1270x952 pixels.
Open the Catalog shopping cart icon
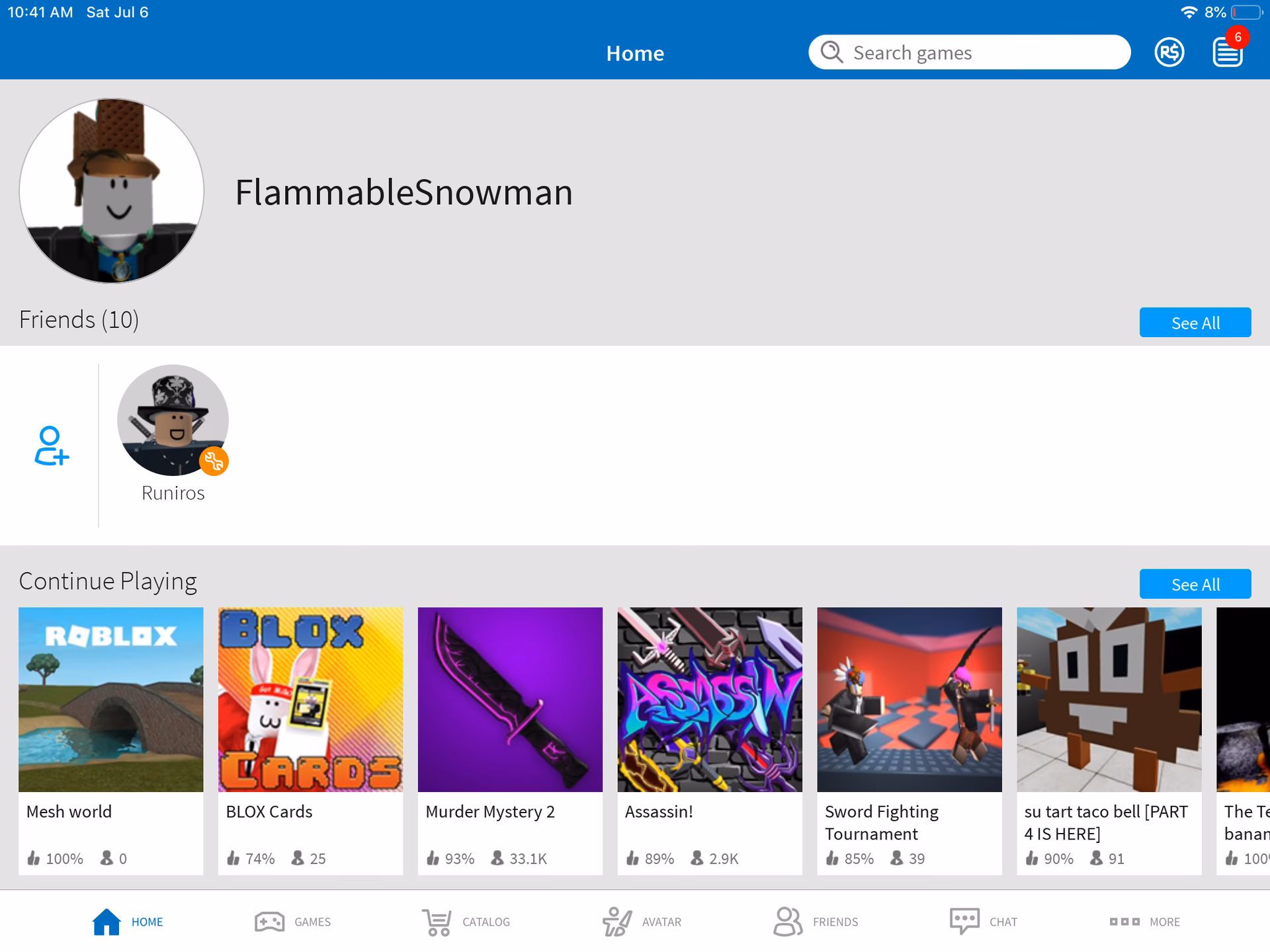point(435,920)
